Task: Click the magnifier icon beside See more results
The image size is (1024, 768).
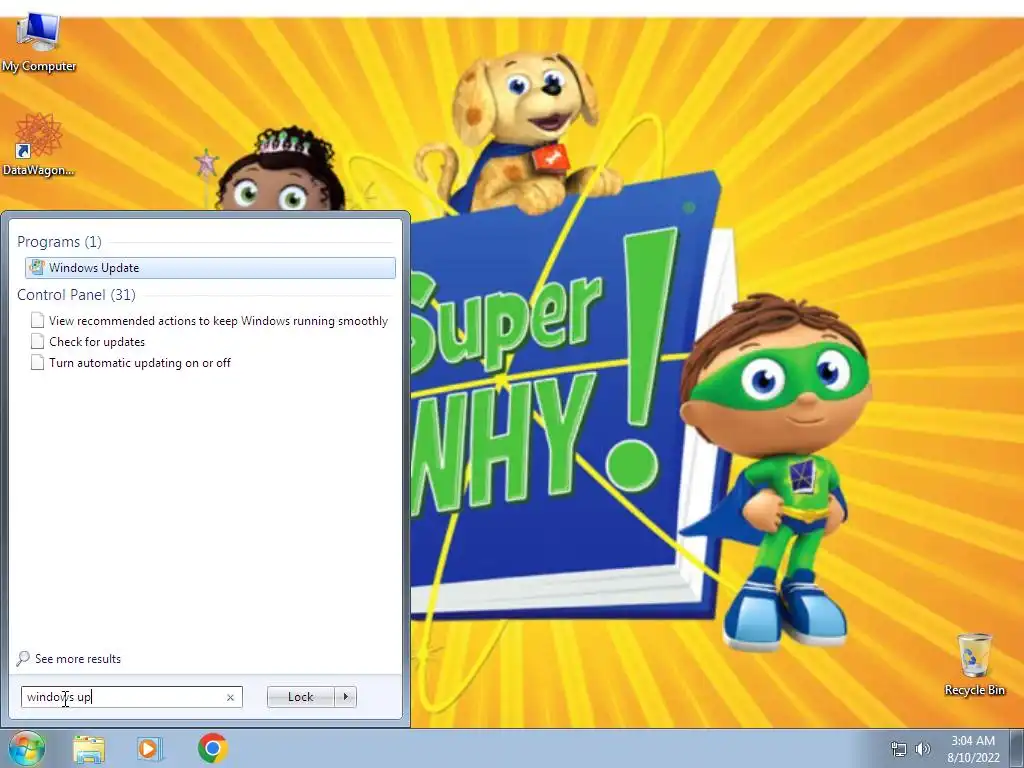Action: click(x=23, y=658)
